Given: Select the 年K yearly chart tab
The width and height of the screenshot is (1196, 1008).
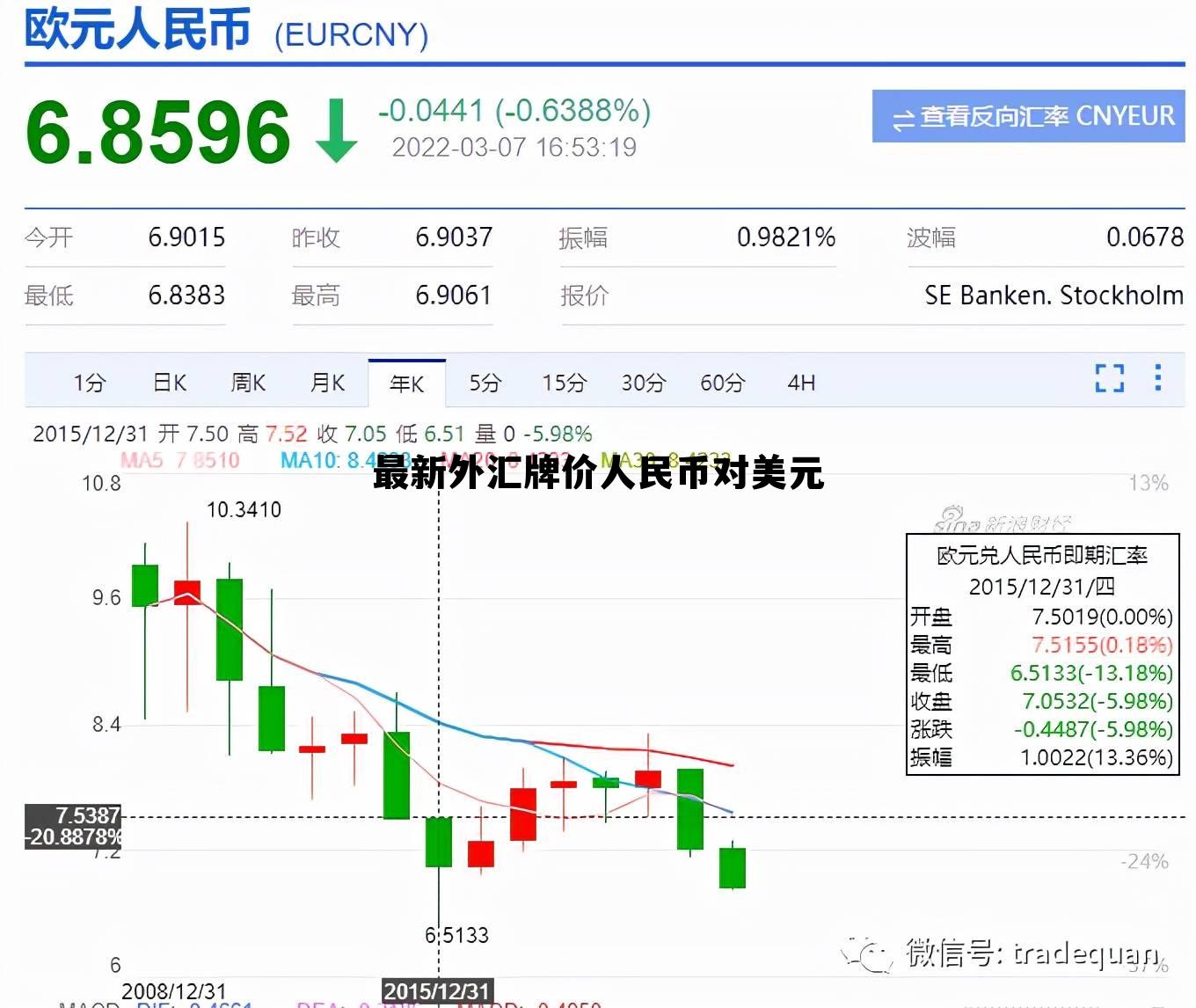Looking at the screenshot, I should (x=406, y=383).
